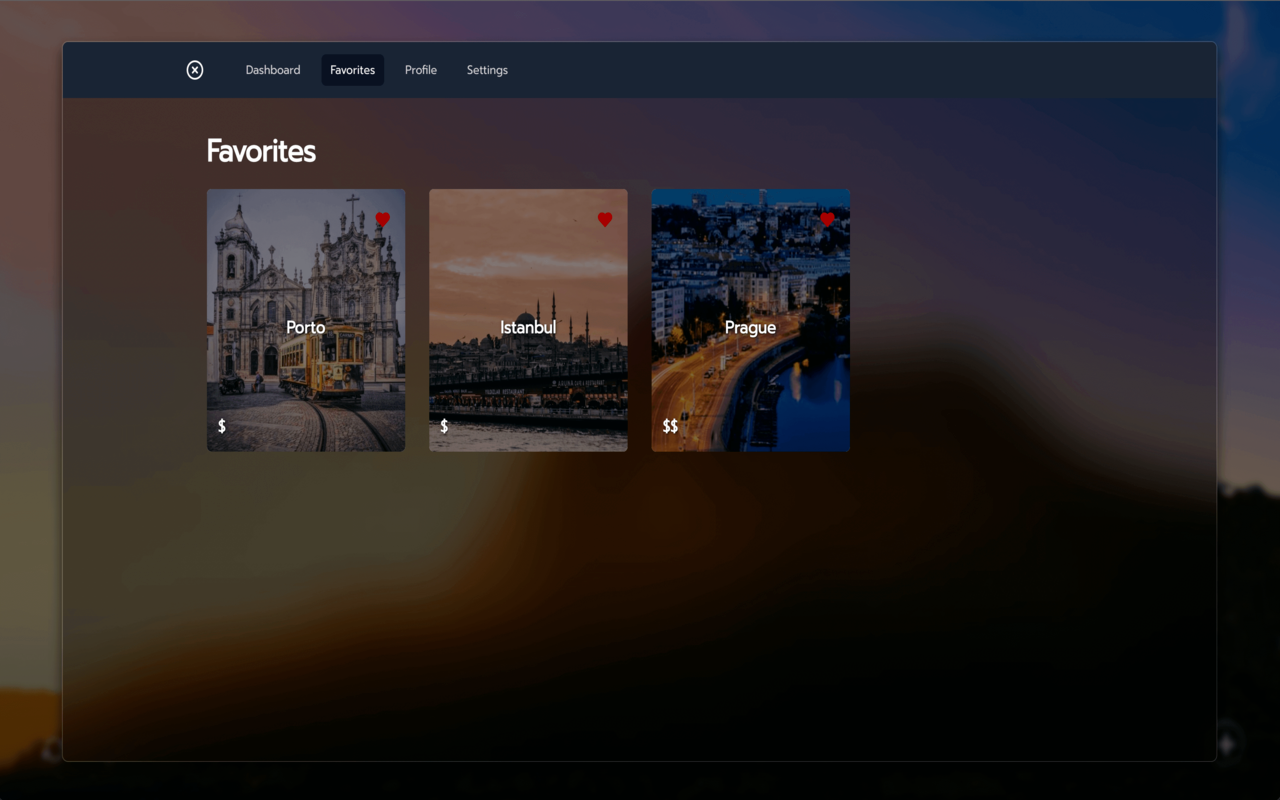Open the Istanbul destination card
1280x800 pixels.
coord(528,320)
